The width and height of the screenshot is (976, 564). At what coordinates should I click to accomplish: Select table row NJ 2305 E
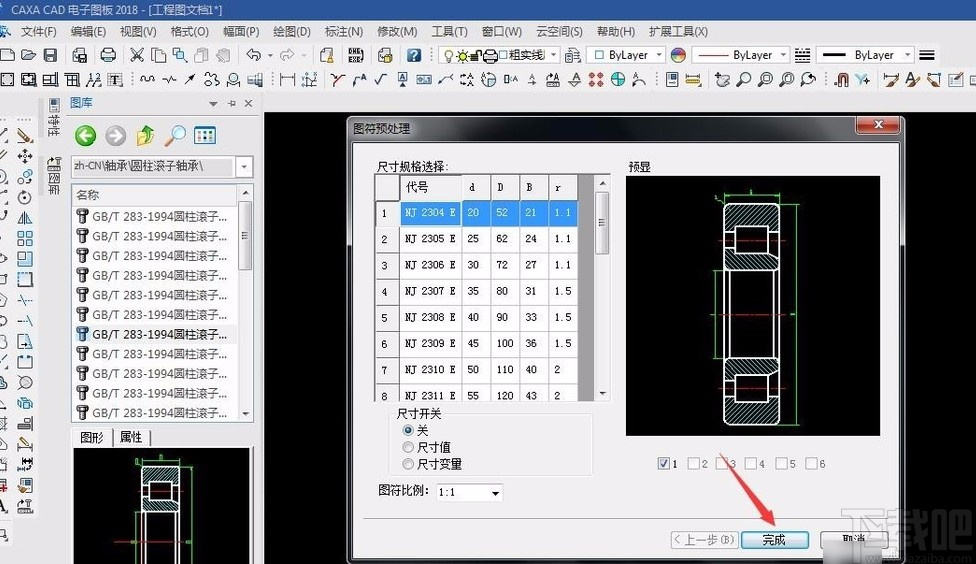click(476, 239)
